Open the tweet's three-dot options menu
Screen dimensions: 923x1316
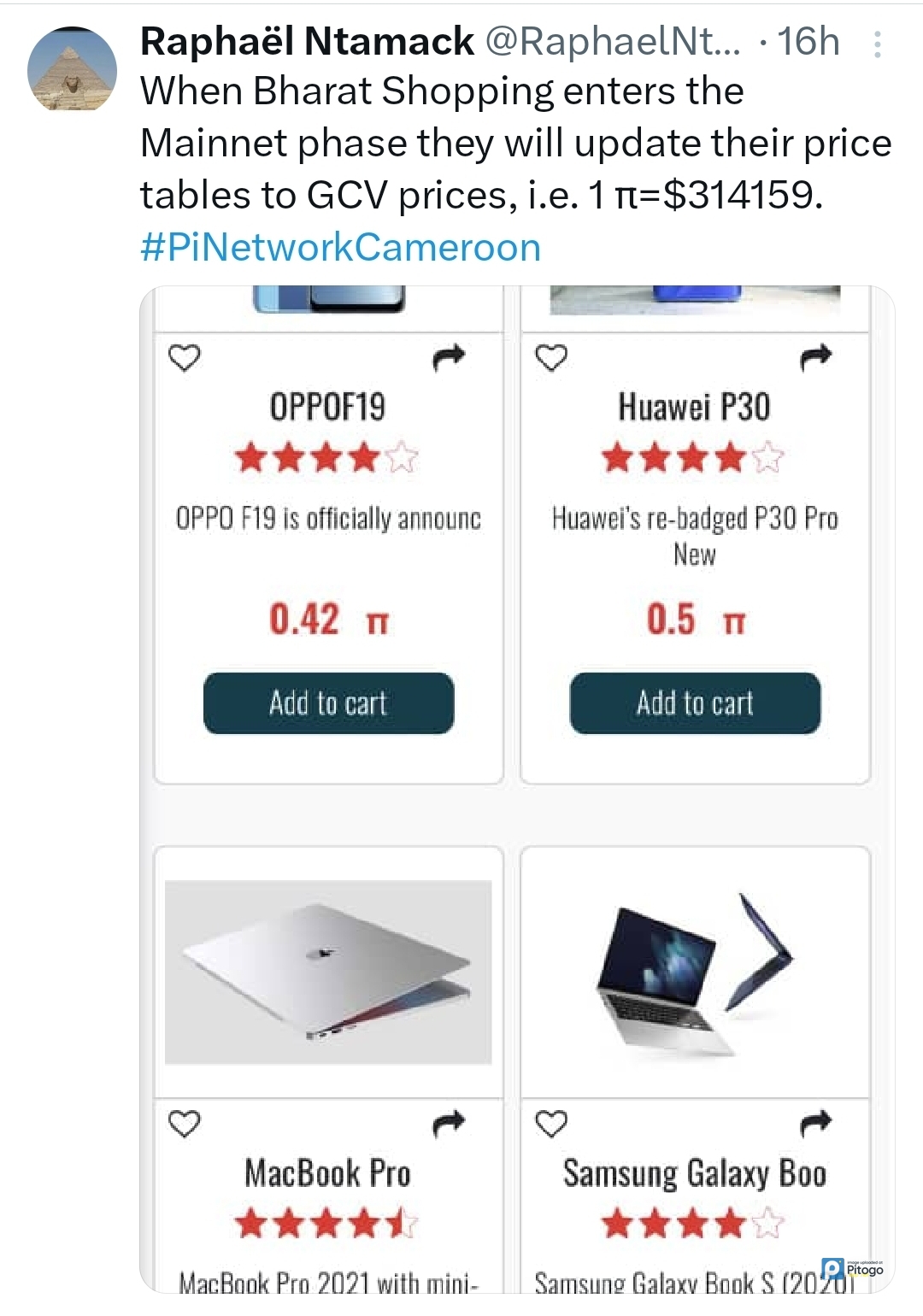click(877, 44)
